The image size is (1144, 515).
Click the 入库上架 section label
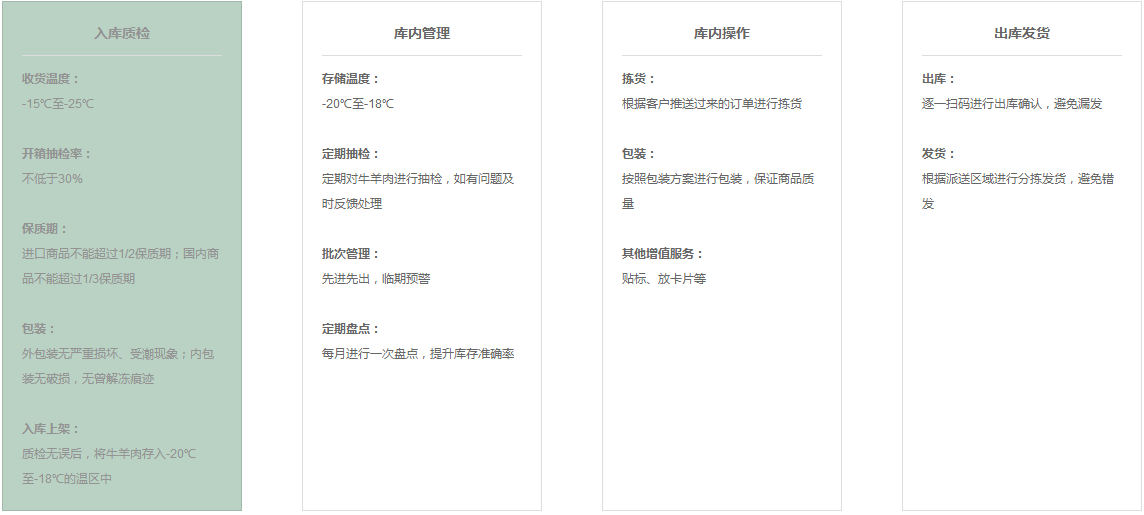point(50,429)
